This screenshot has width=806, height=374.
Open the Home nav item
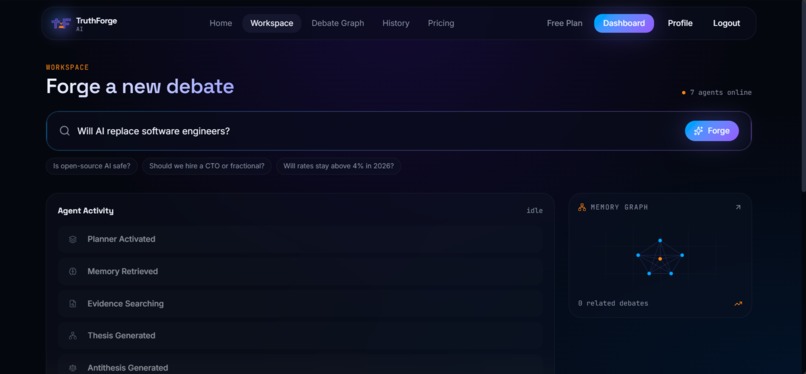(x=221, y=23)
